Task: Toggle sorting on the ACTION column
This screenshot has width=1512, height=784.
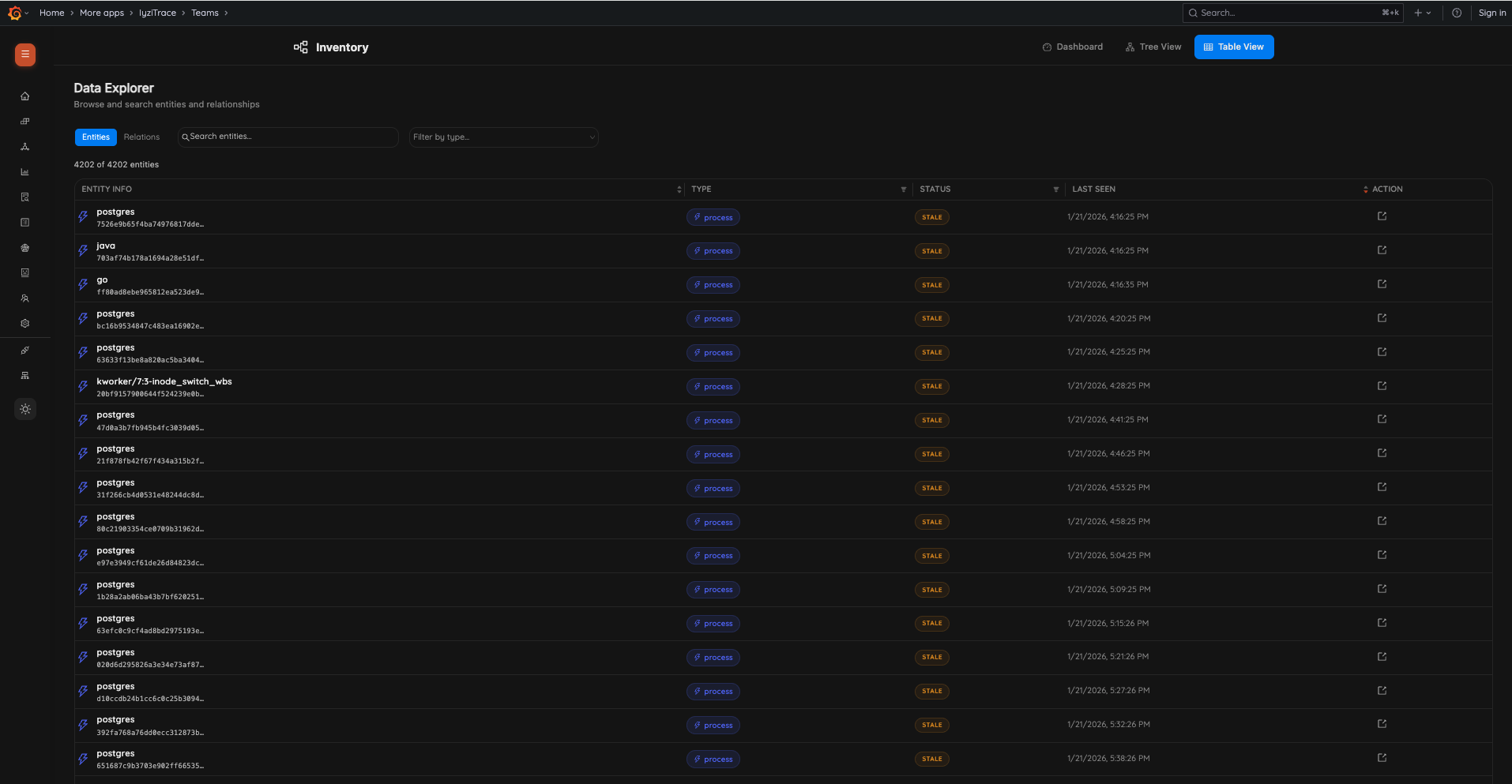Action: coord(1366,189)
